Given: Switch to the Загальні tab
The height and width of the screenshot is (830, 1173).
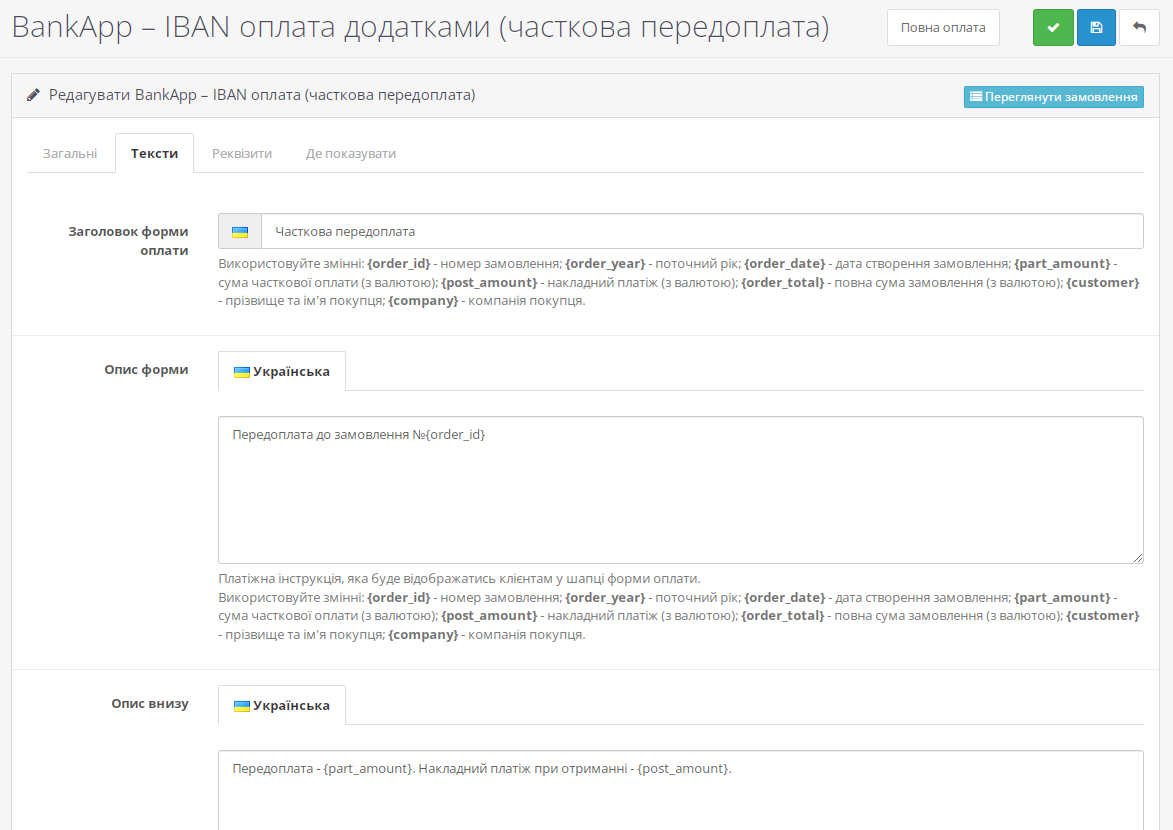Looking at the screenshot, I should (70, 154).
